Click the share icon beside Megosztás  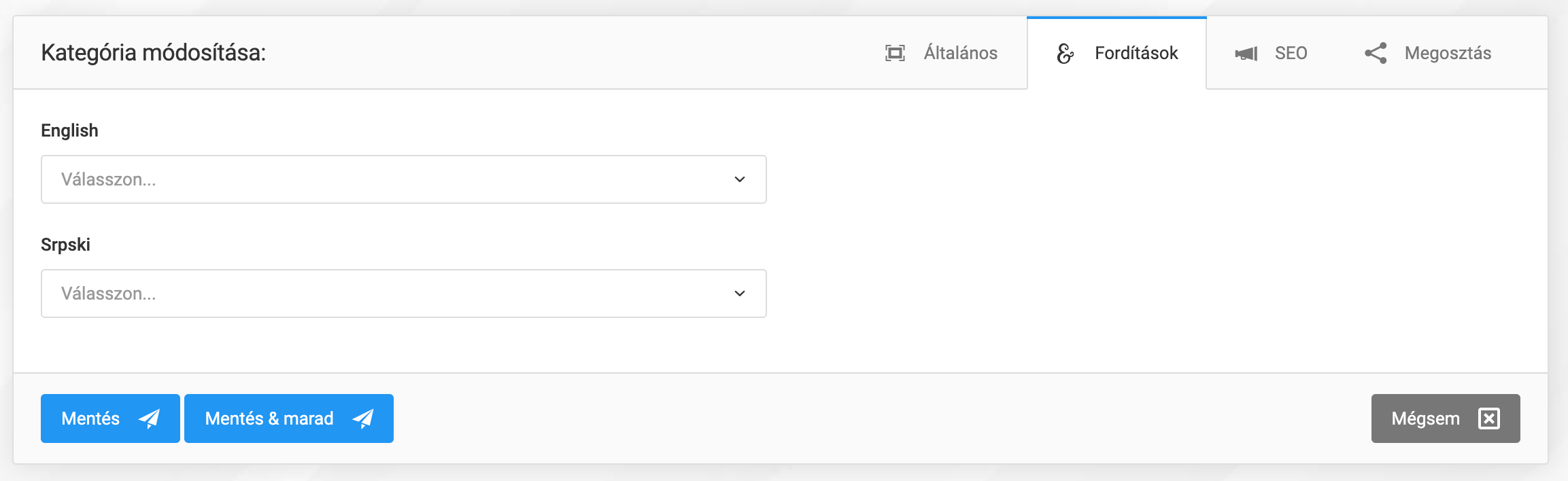(x=1376, y=53)
